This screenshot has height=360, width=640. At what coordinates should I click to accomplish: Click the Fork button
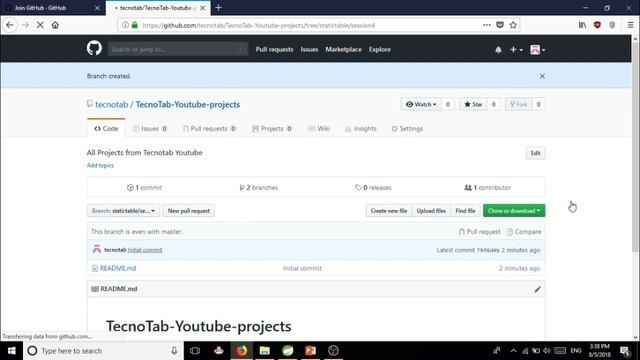click(518, 104)
